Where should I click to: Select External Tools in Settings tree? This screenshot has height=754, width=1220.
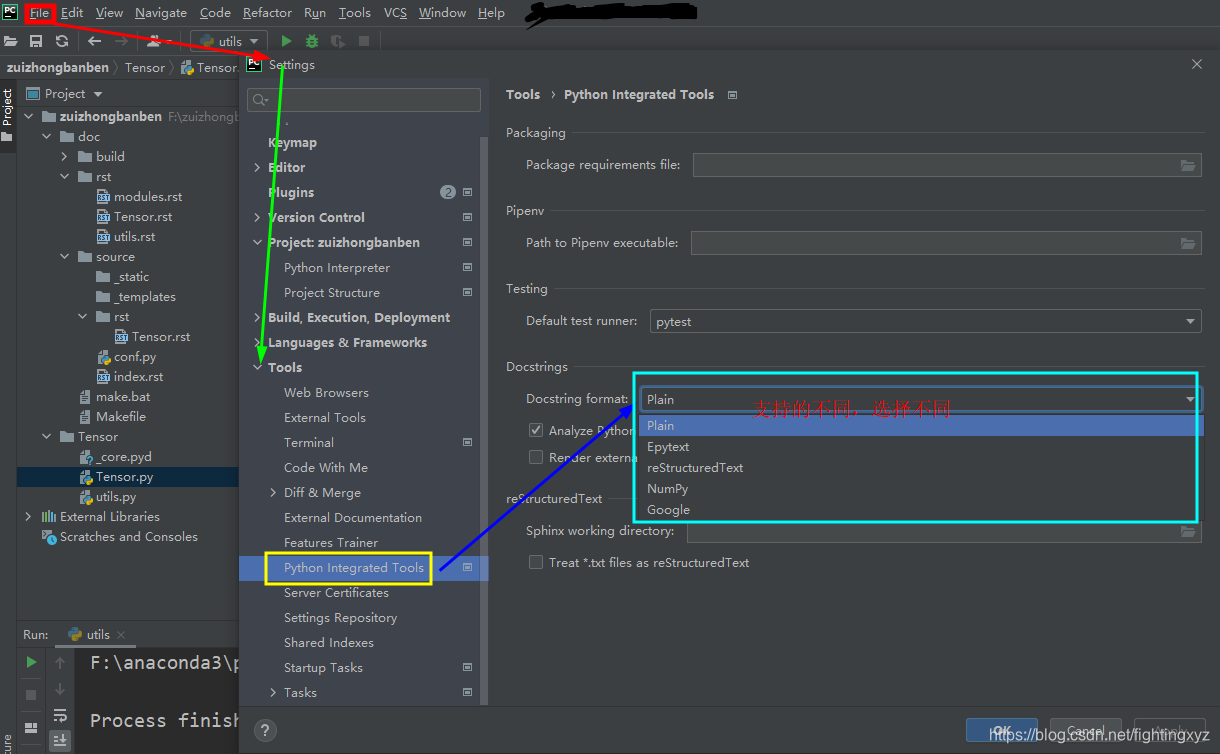(x=325, y=417)
